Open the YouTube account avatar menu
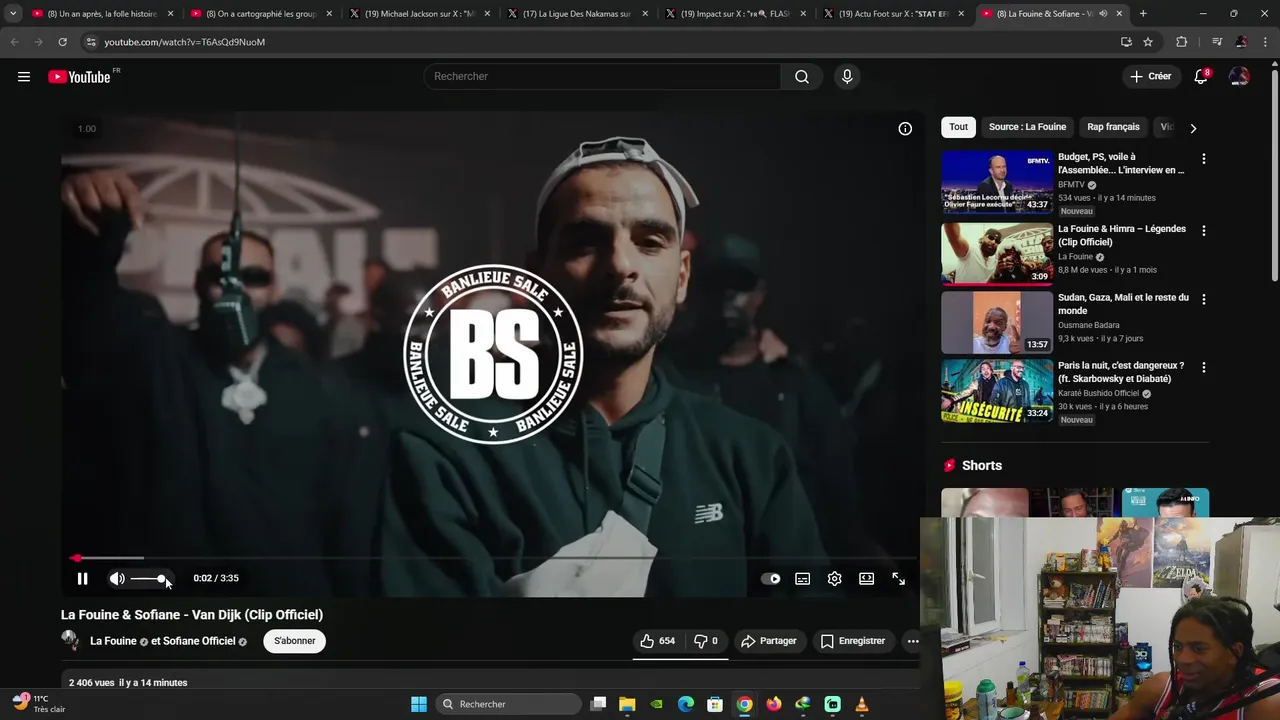 pos(1239,77)
